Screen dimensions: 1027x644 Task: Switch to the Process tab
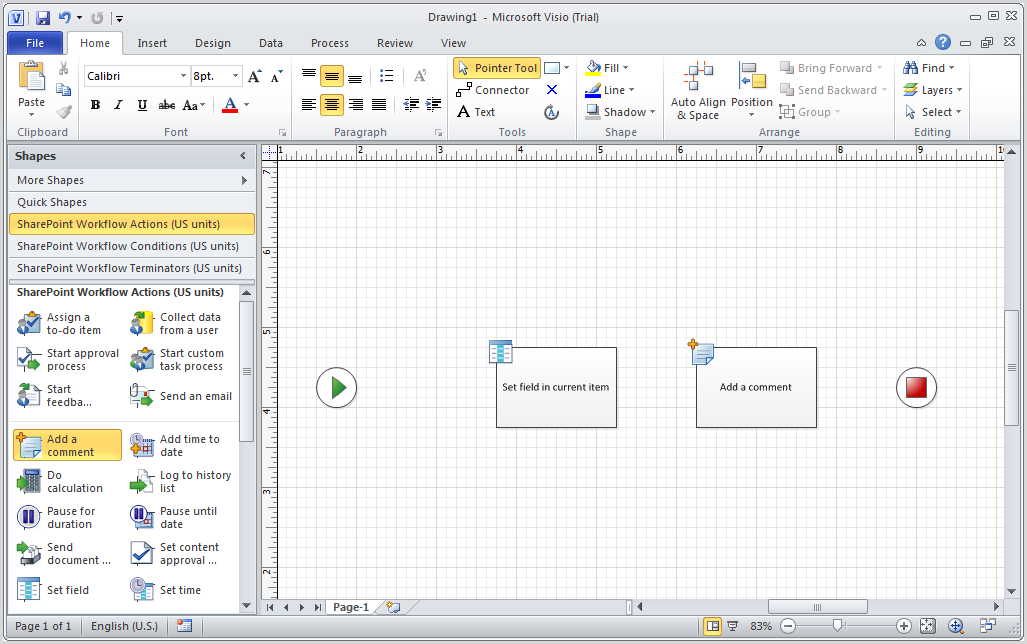[x=329, y=43]
